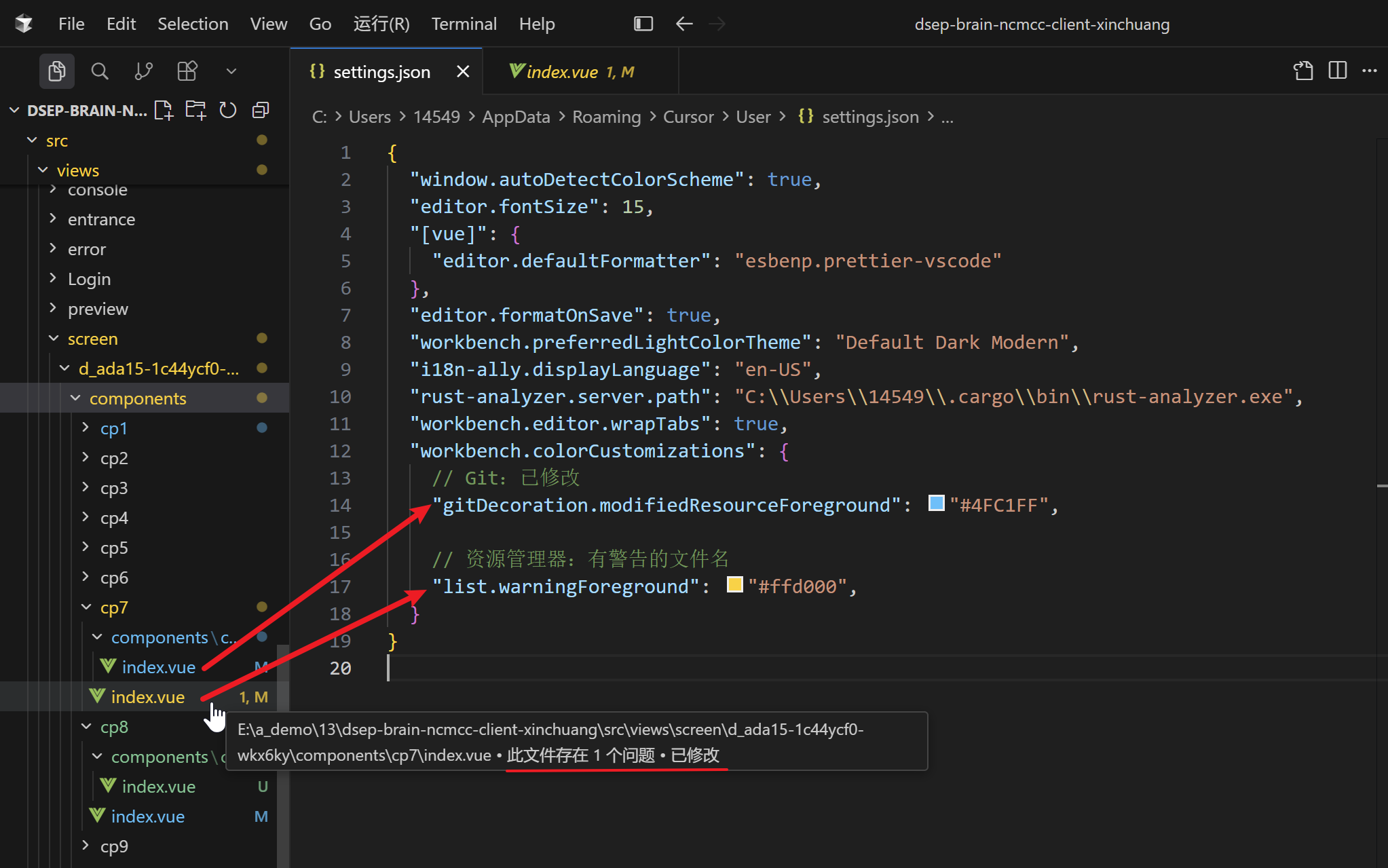Open the Selection menu
This screenshot has width=1388, height=868.
193,24
